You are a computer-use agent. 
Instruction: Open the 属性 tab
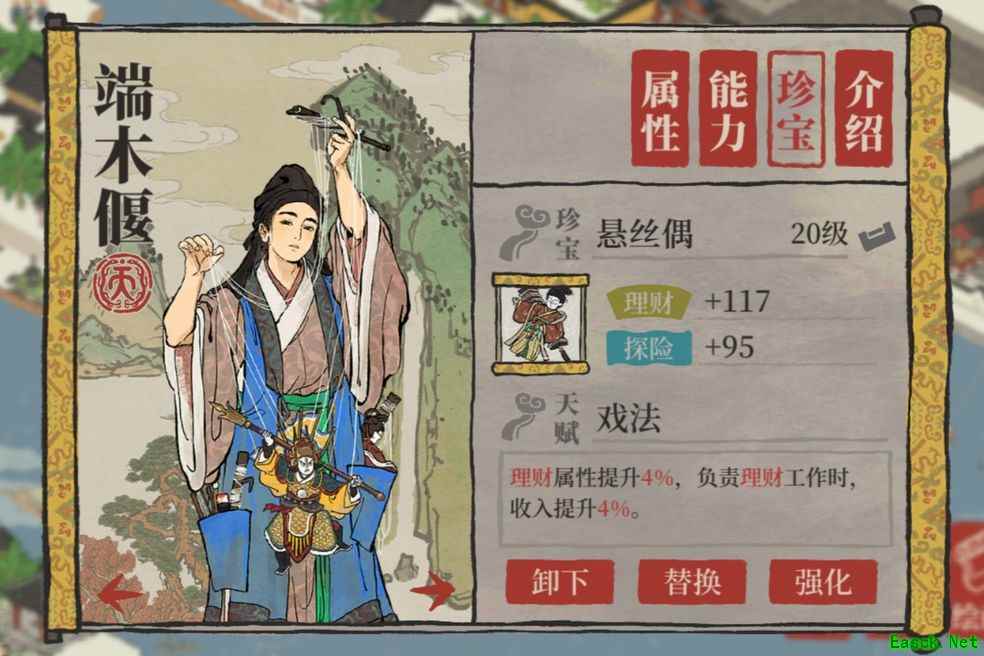[660, 109]
